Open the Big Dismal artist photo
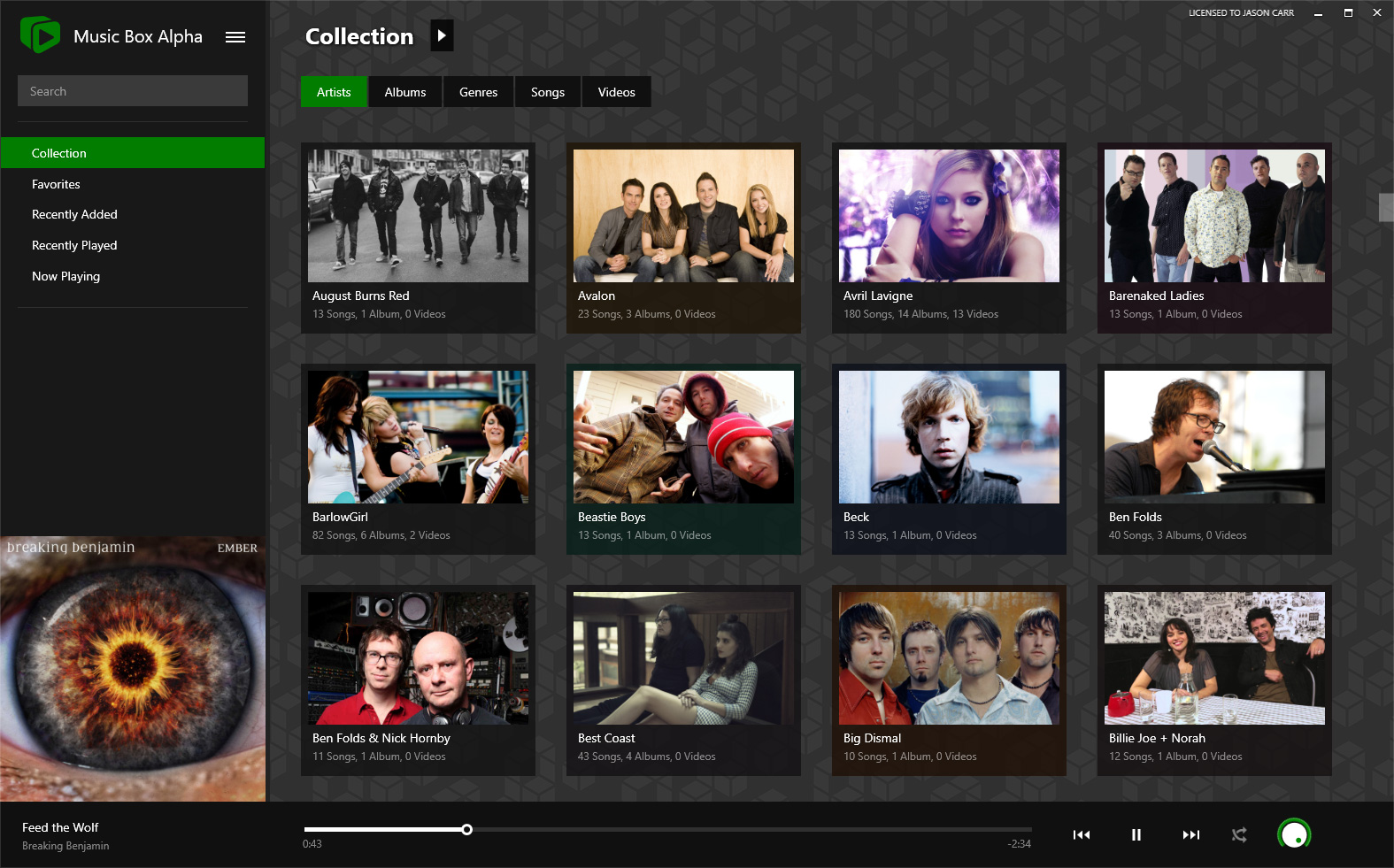The height and width of the screenshot is (868, 1394). click(x=949, y=658)
